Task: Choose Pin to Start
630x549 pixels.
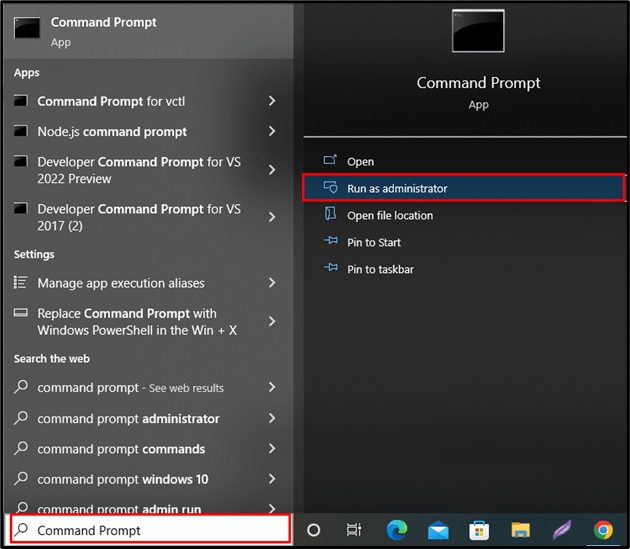Action: click(464, 242)
